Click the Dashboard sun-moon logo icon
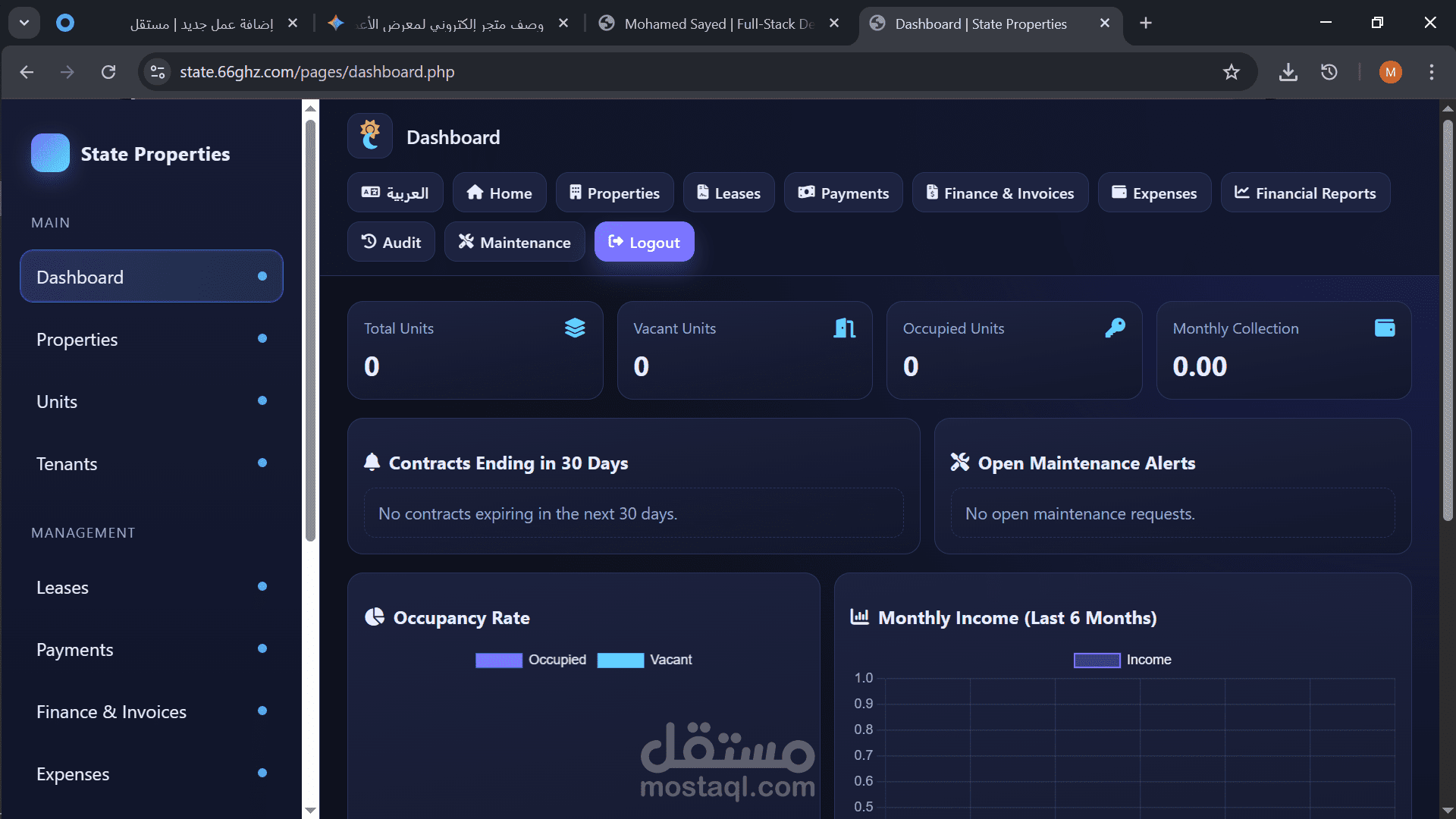This screenshot has width=1456, height=819. (x=370, y=136)
